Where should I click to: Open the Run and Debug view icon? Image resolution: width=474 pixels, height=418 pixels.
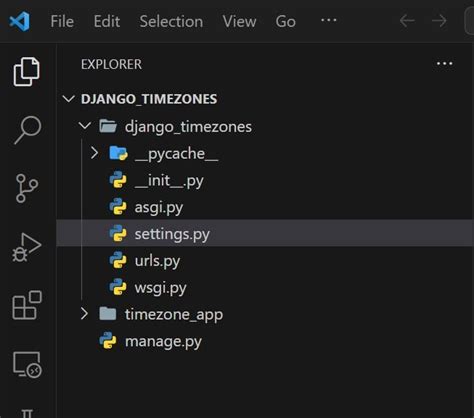(27, 247)
